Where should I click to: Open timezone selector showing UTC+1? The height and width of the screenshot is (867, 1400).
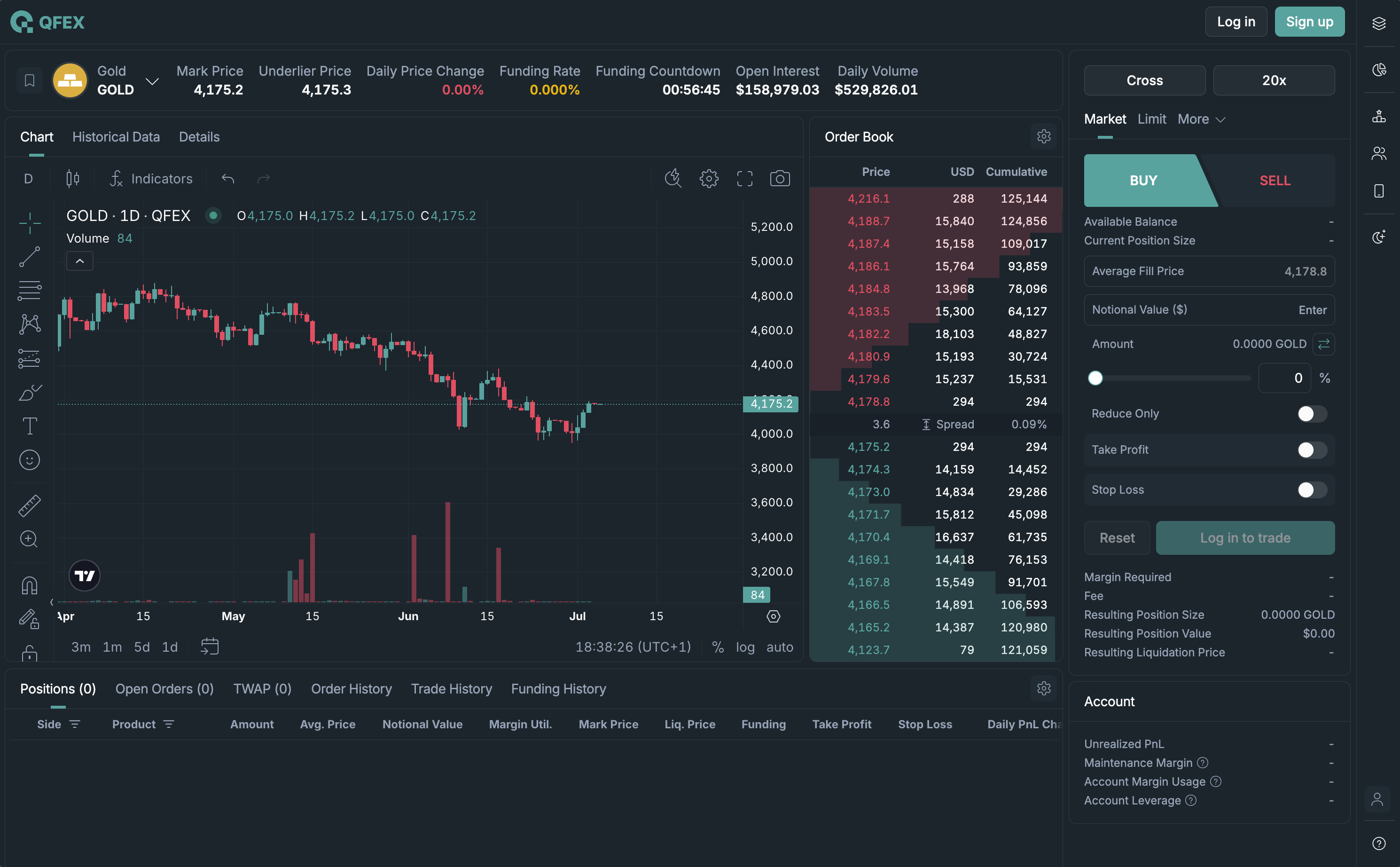(x=633, y=647)
